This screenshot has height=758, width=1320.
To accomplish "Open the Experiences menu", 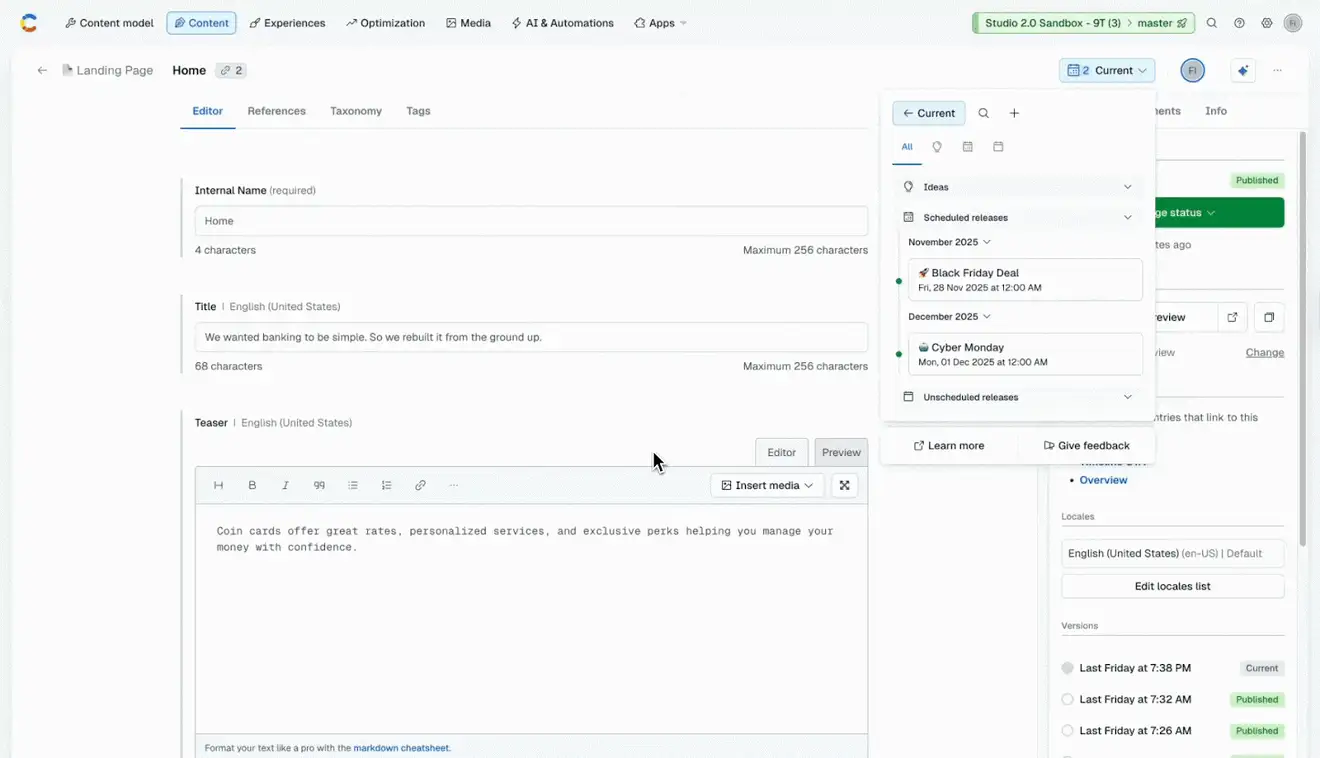I will (287, 23).
